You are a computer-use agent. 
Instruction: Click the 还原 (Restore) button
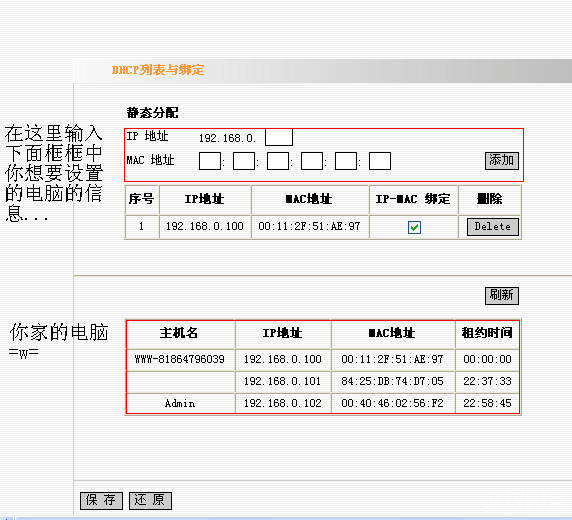coord(150,500)
